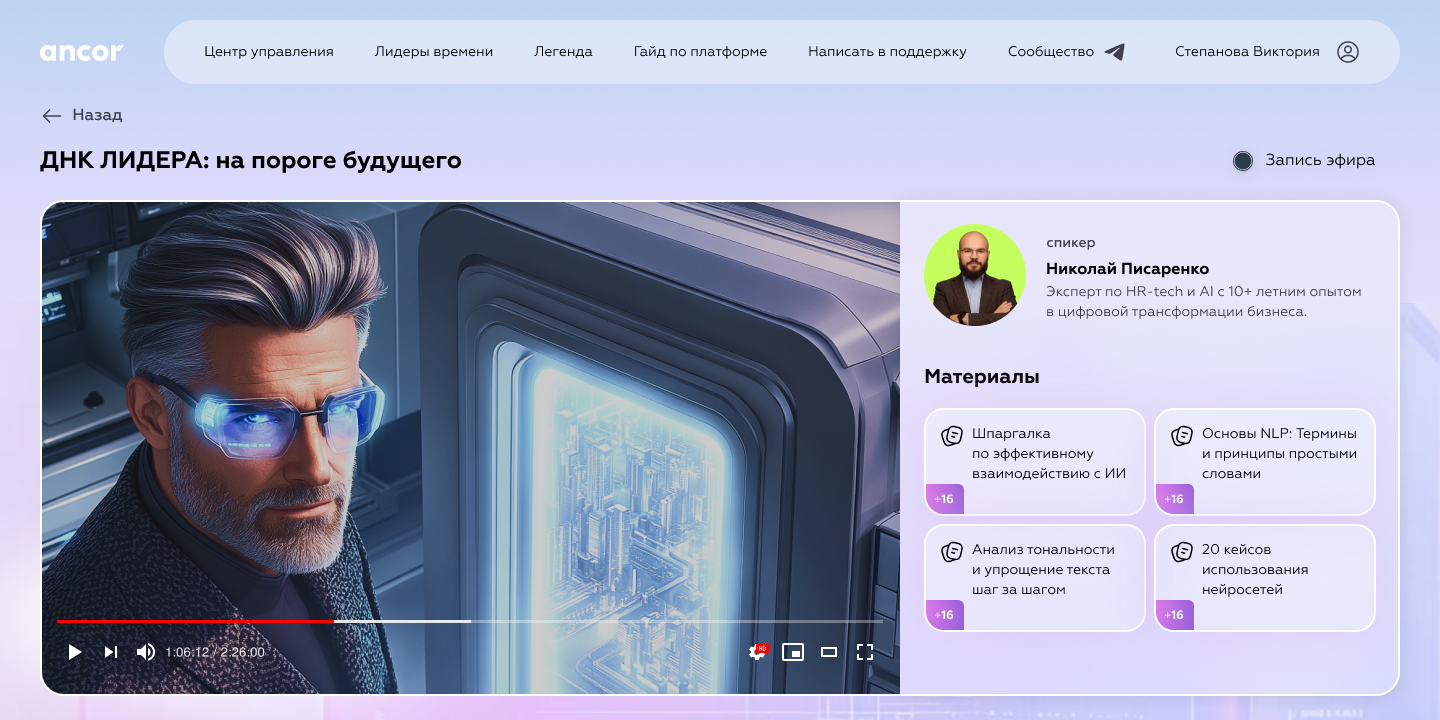Go to Лидеры времени page
1440x720 pixels.
(434, 52)
